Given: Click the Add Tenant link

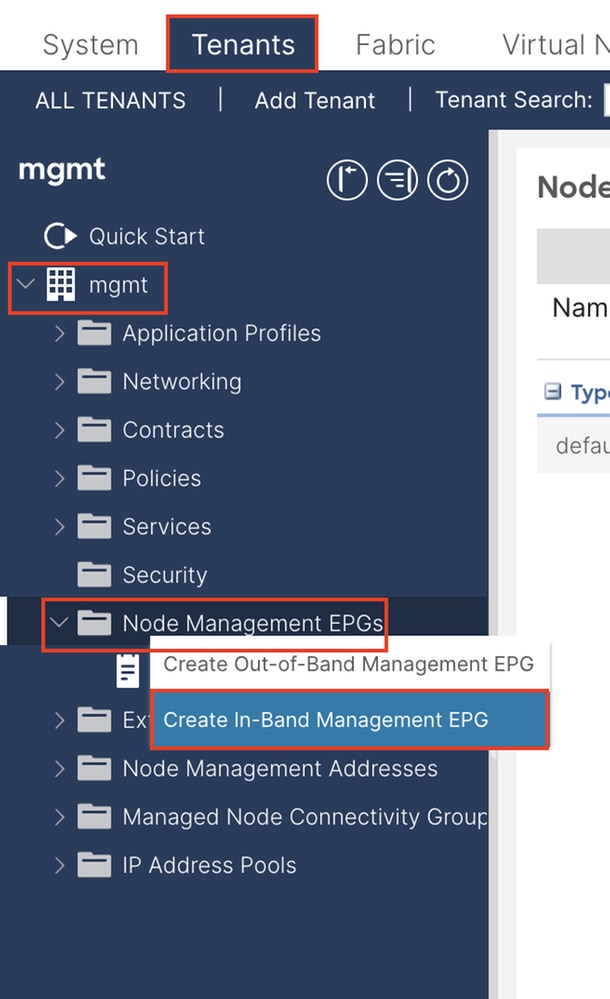Looking at the screenshot, I should [x=315, y=100].
